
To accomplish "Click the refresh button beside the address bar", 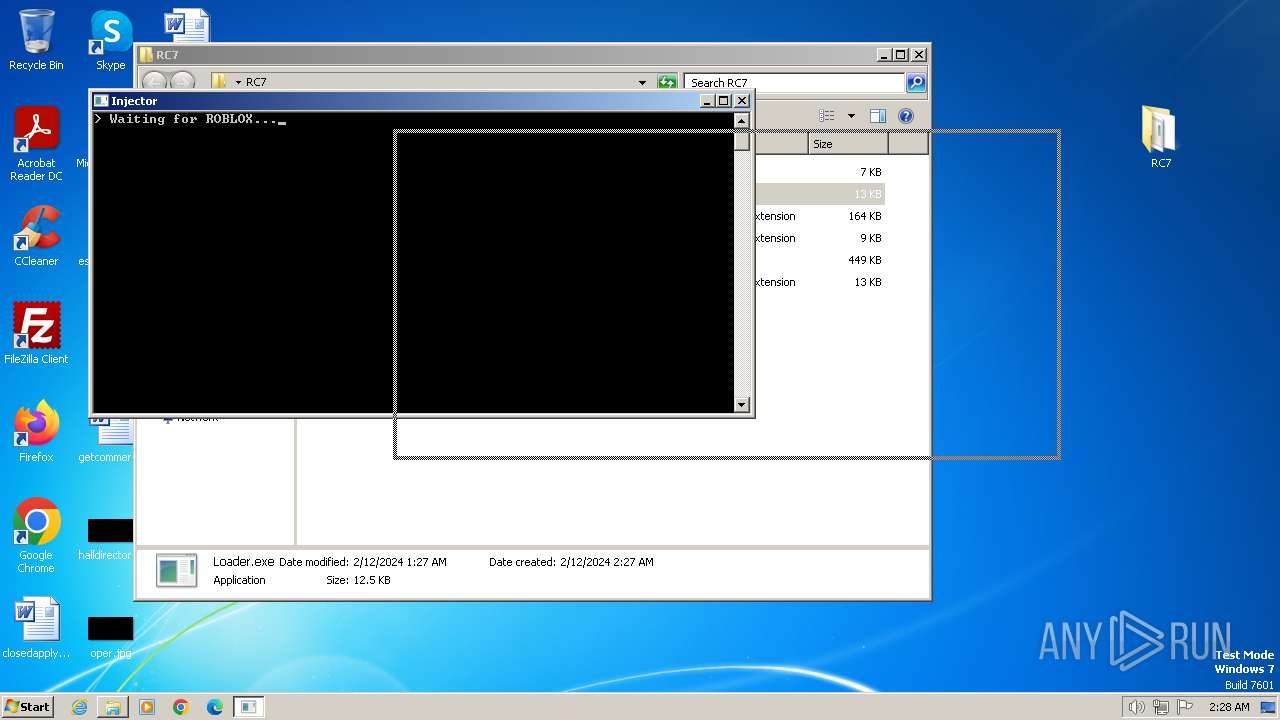I will coord(667,83).
